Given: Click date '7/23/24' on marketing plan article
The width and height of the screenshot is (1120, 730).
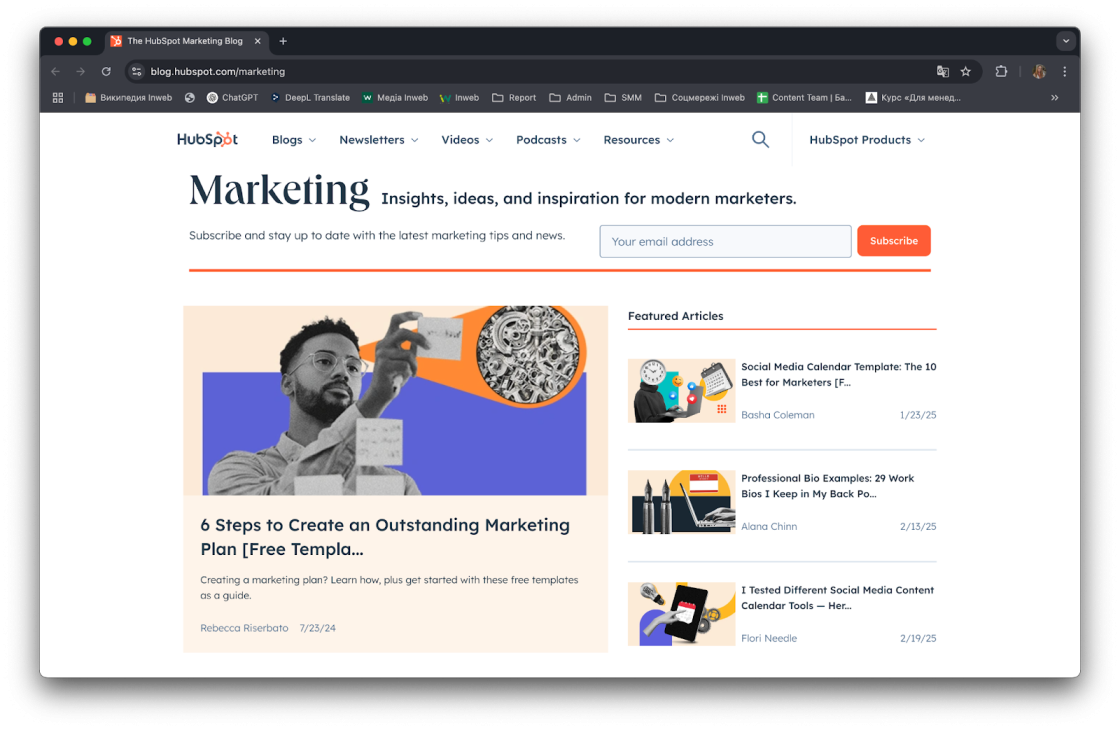Looking at the screenshot, I should point(317,628).
